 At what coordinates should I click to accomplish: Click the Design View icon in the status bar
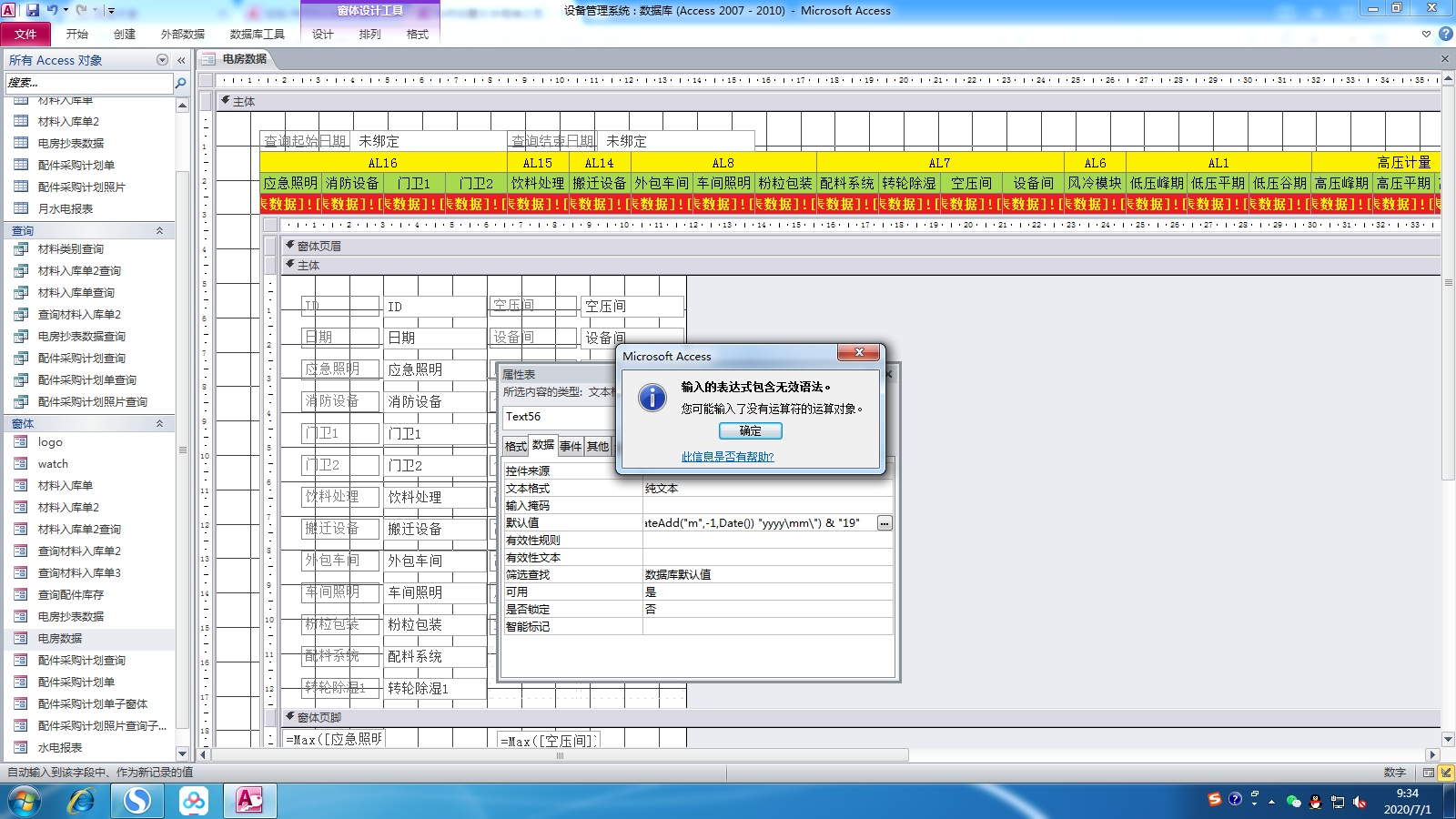tap(1446, 773)
